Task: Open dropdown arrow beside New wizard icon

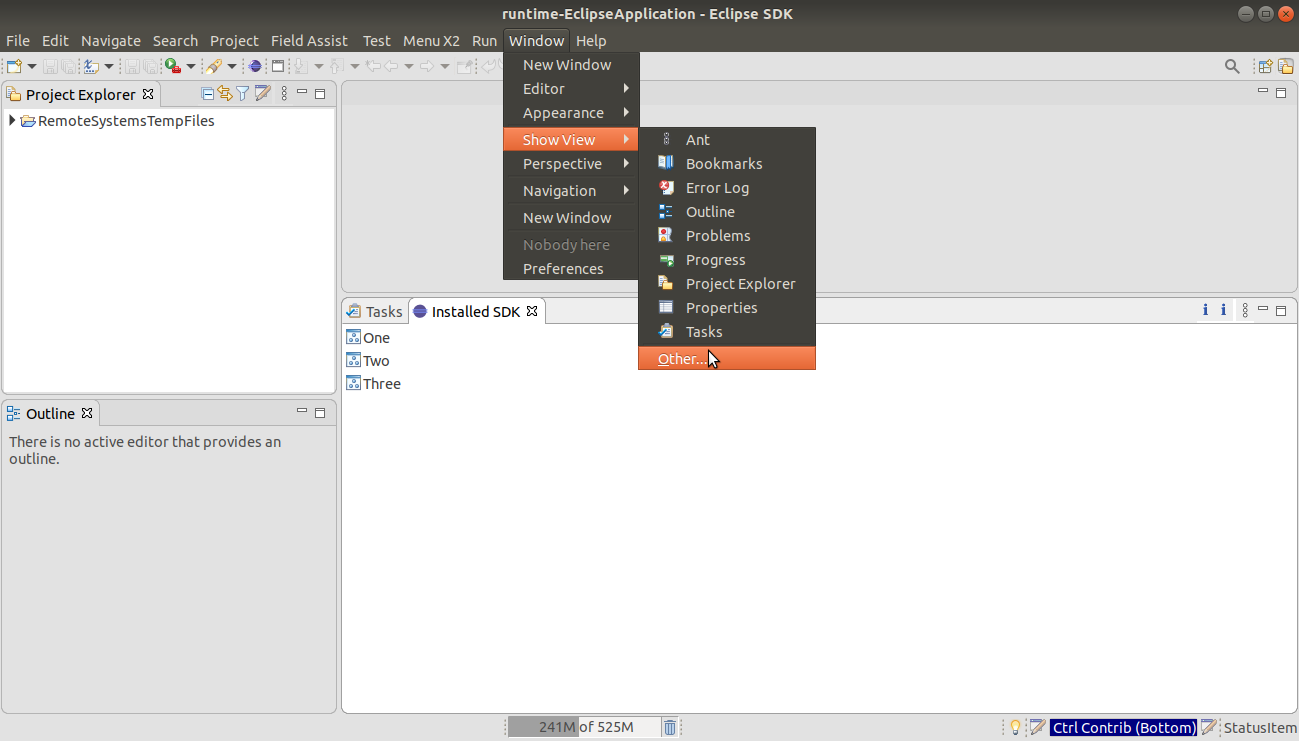Action: (32, 66)
